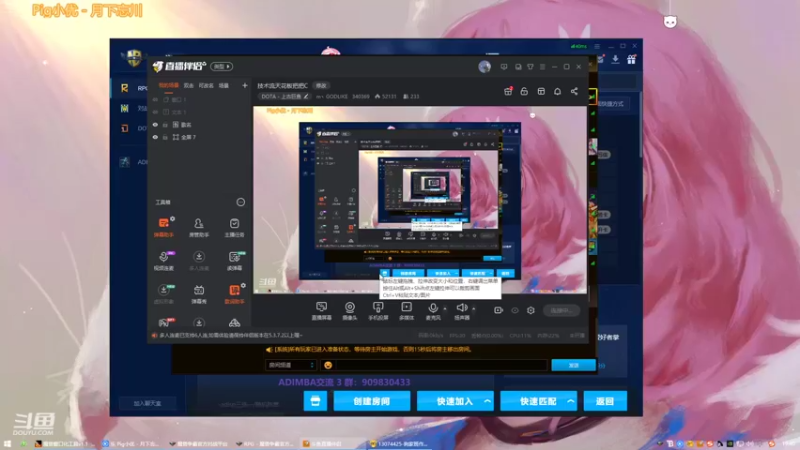Click the record video icon
Image resolution: width=800 pixels, height=450 pixels.
tap(498, 310)
